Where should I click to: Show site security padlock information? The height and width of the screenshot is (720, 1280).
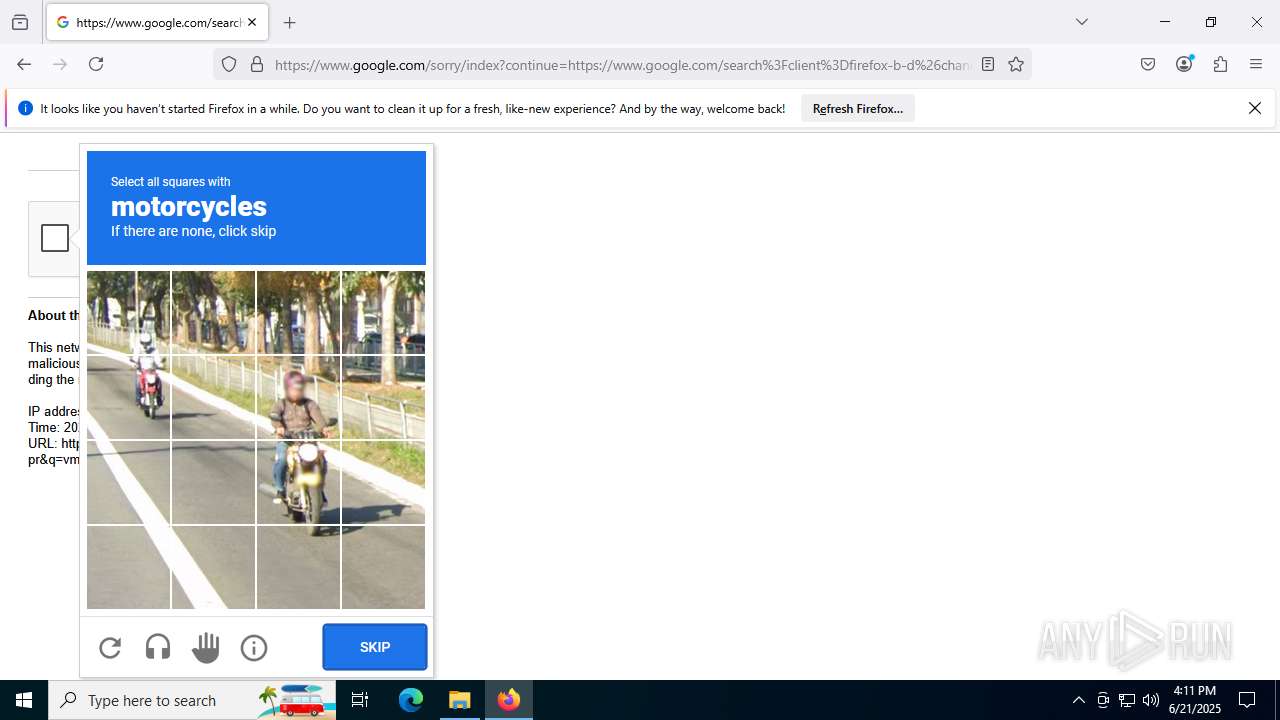pyautogui.click(x=257, y=64)
